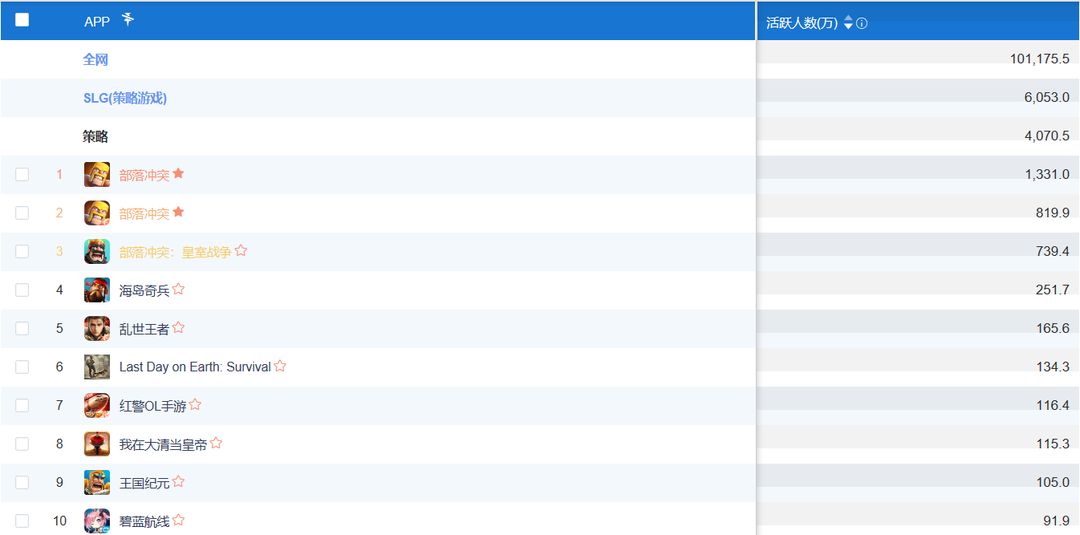
Task: Tick the Last Day on Earth checkbox
Action: pos(22,367)
